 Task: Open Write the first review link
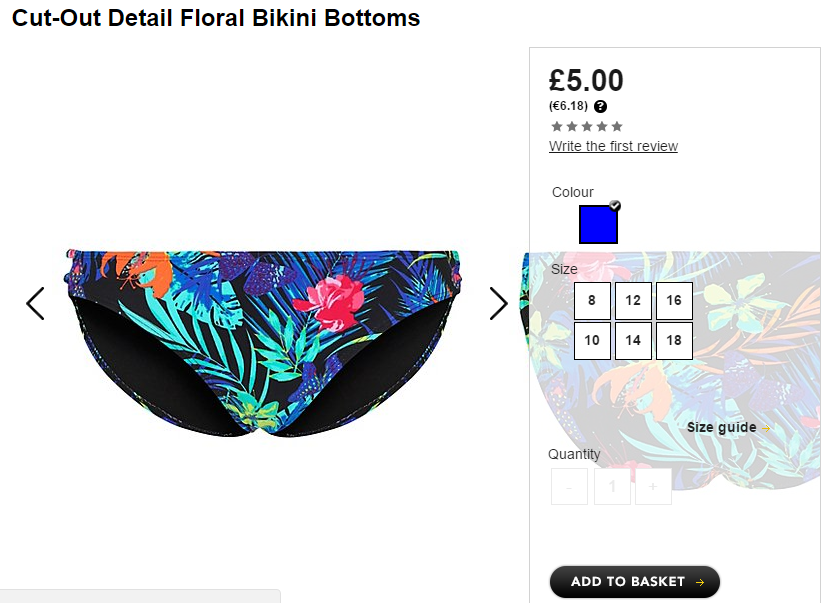coord(613,146)
